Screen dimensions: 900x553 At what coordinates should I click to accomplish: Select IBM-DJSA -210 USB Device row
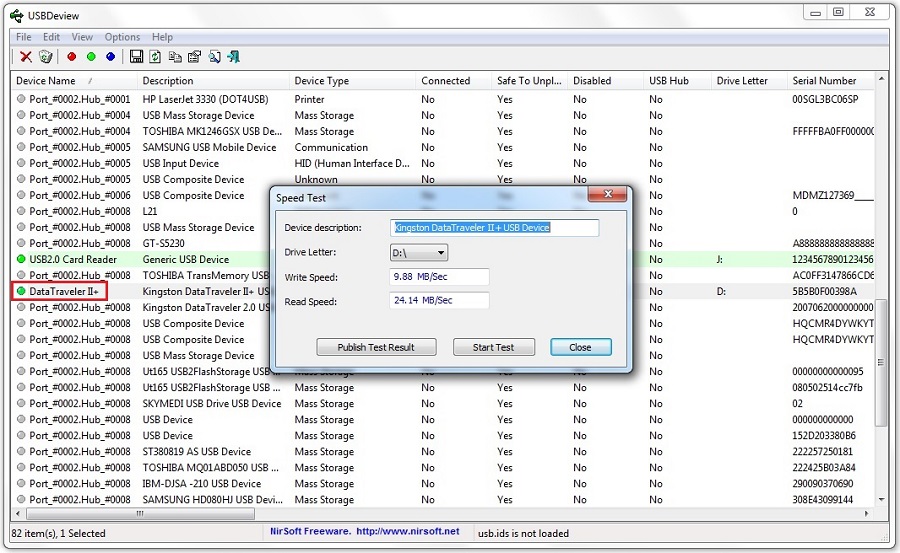click(x=443, y=484)
